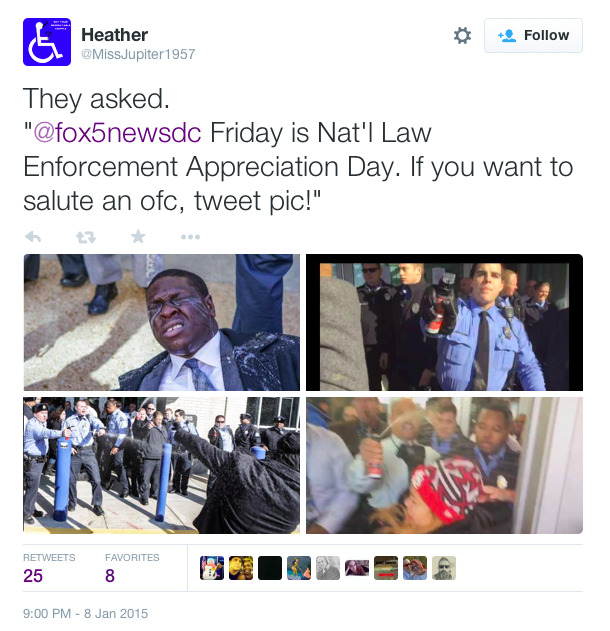
Task: View the 8 favorites count
Action: click(x=110, y=576)
